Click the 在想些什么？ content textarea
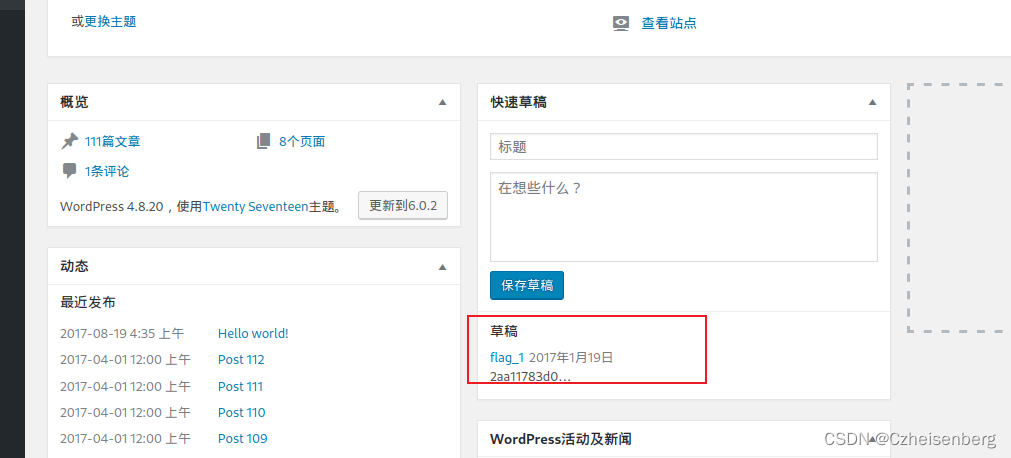The width and height of the screenshot is (1011, 458). click(x=683, y=217)
